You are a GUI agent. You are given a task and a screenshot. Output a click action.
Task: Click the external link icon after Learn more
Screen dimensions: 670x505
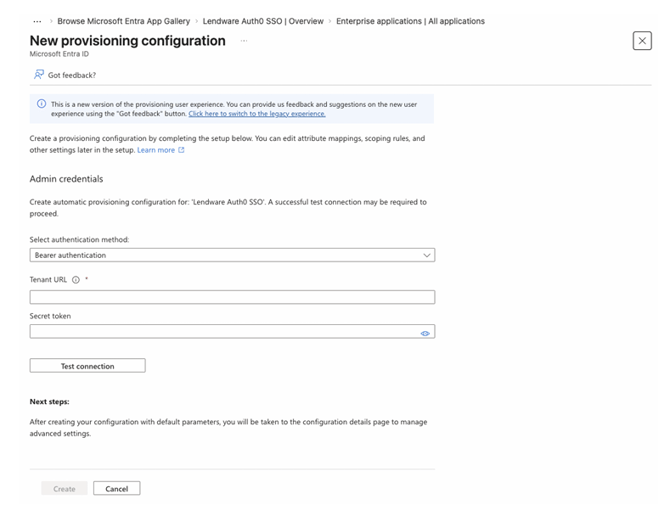pos(181,150)
